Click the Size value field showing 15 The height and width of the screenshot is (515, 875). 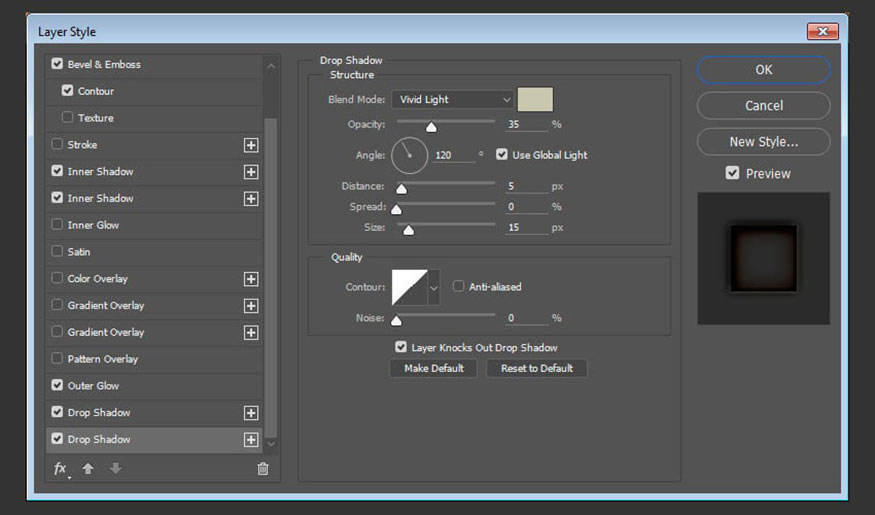(x=526, y=228)
